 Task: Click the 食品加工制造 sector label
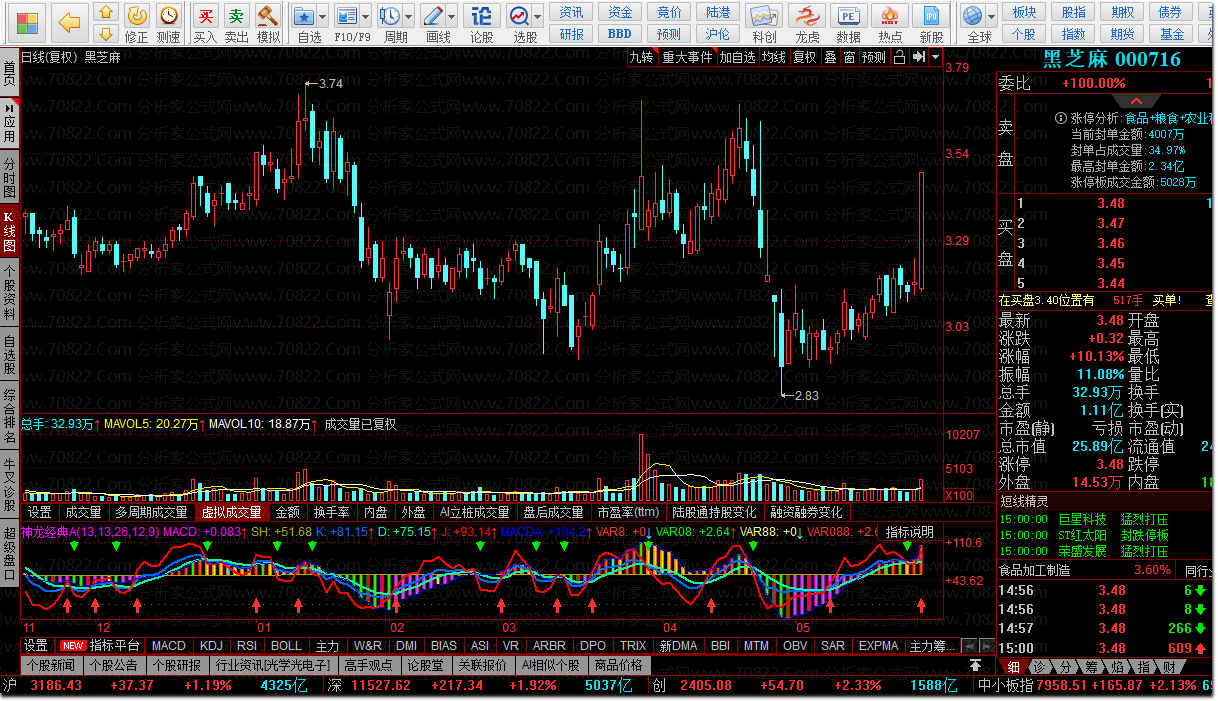click(x=1035, y=570)
